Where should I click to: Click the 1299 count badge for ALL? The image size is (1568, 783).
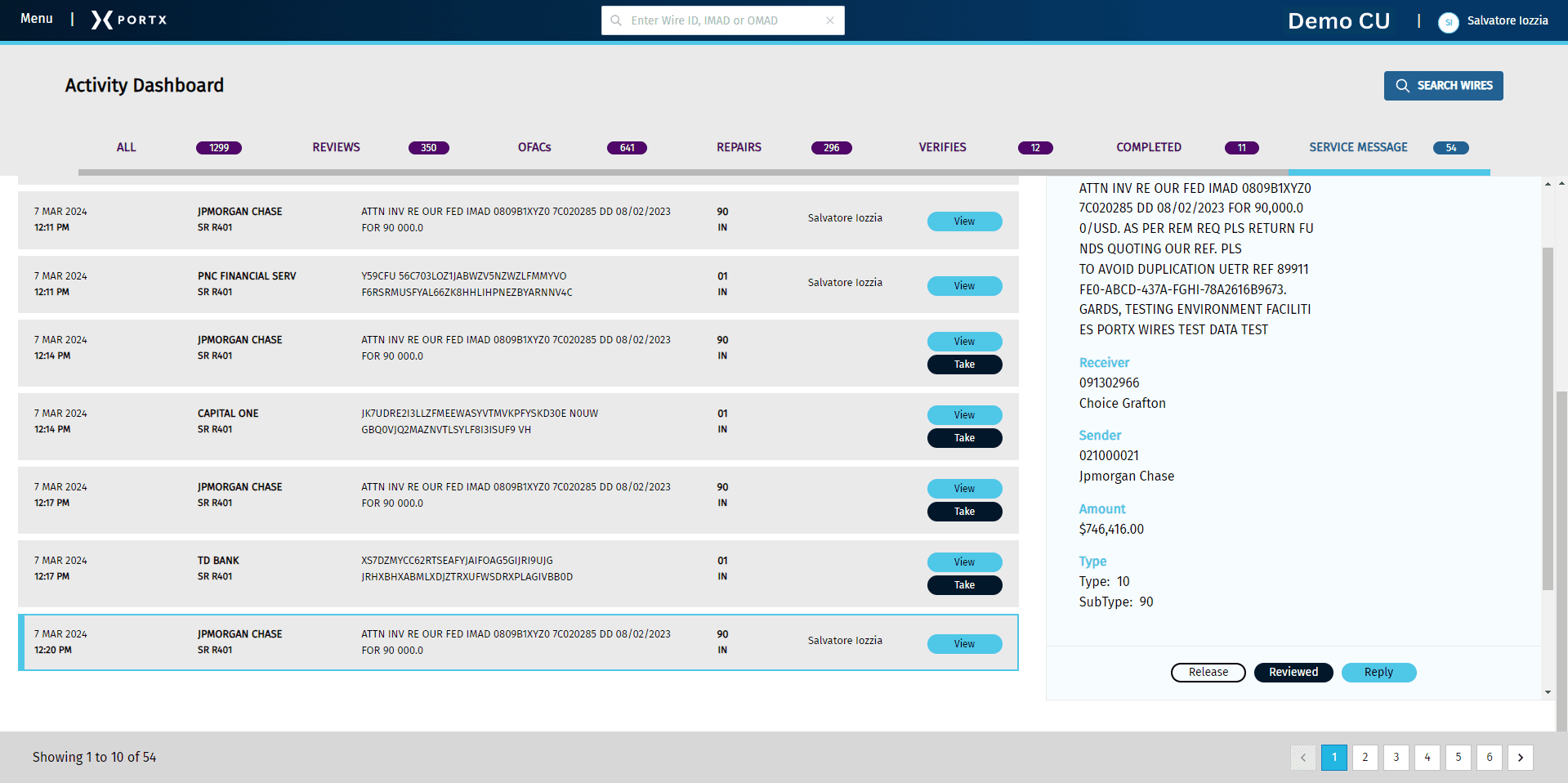219,148
